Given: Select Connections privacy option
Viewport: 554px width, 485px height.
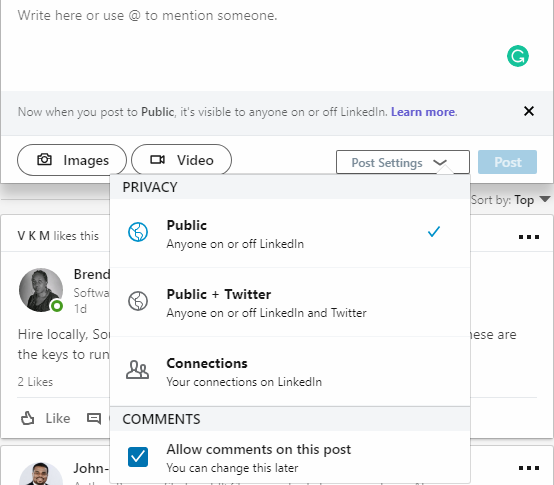Looking at the screenshot, I should point(290,372).
